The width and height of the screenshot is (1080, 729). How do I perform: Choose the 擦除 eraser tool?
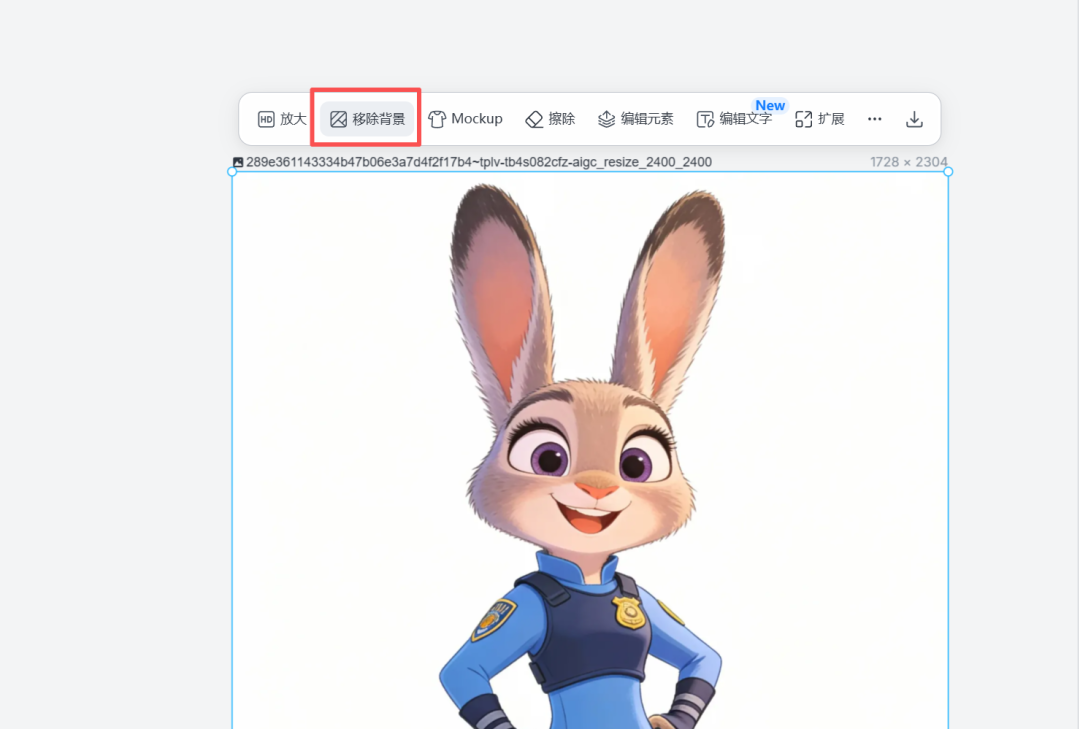click(x=550, y=119)
